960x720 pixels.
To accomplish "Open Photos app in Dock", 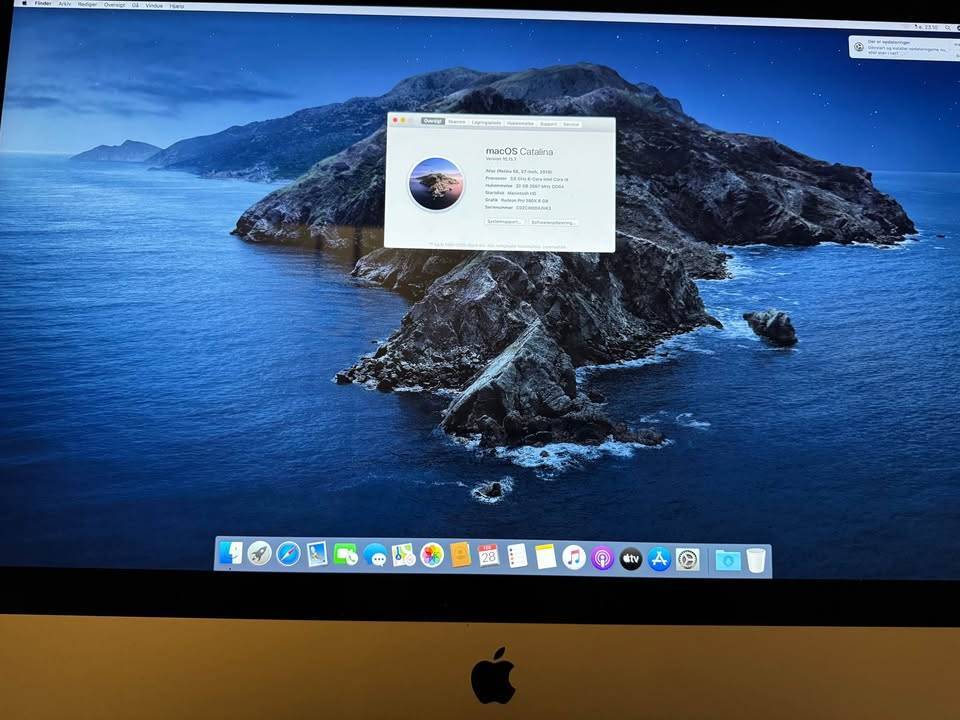I will click(x=432, y=555).
